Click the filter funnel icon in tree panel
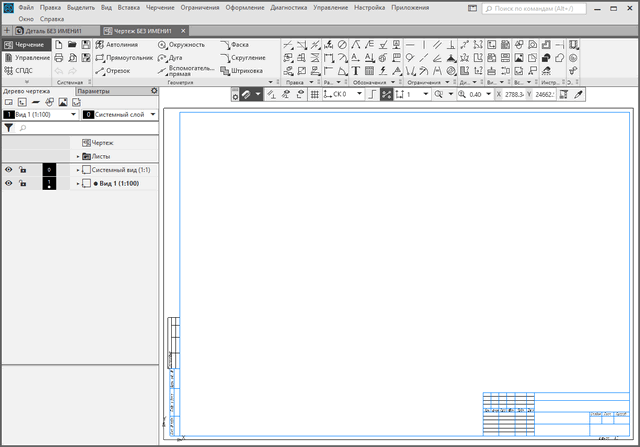Screen dimensions: 640x447 (9, 128)
